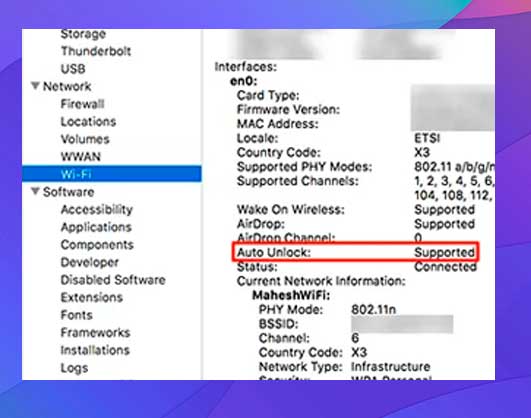Open Components under Software
This screenshot has width=531, height=418.
tap(97, 245)
